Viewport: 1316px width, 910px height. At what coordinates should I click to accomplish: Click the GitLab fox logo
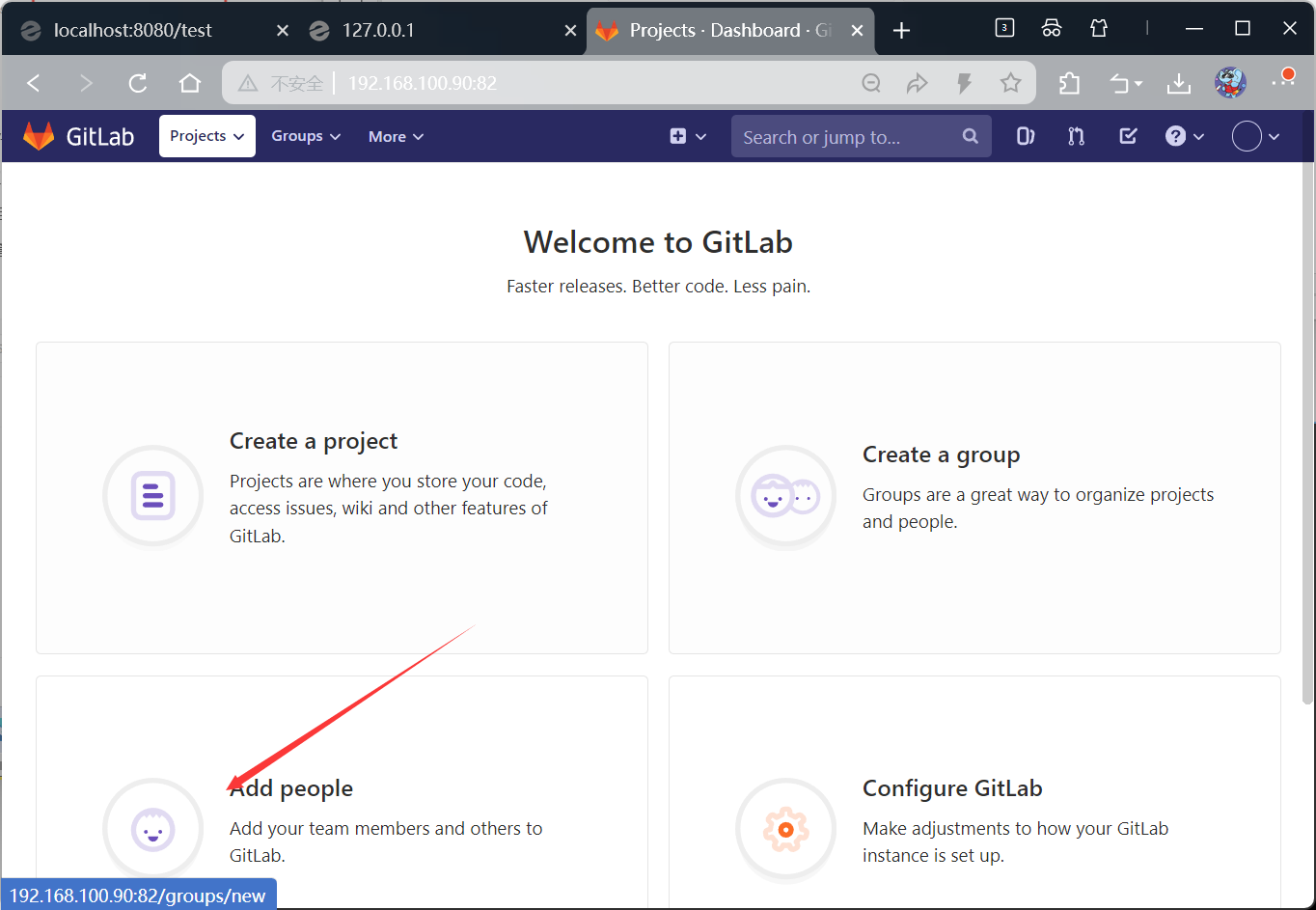(x=39, y=136)
